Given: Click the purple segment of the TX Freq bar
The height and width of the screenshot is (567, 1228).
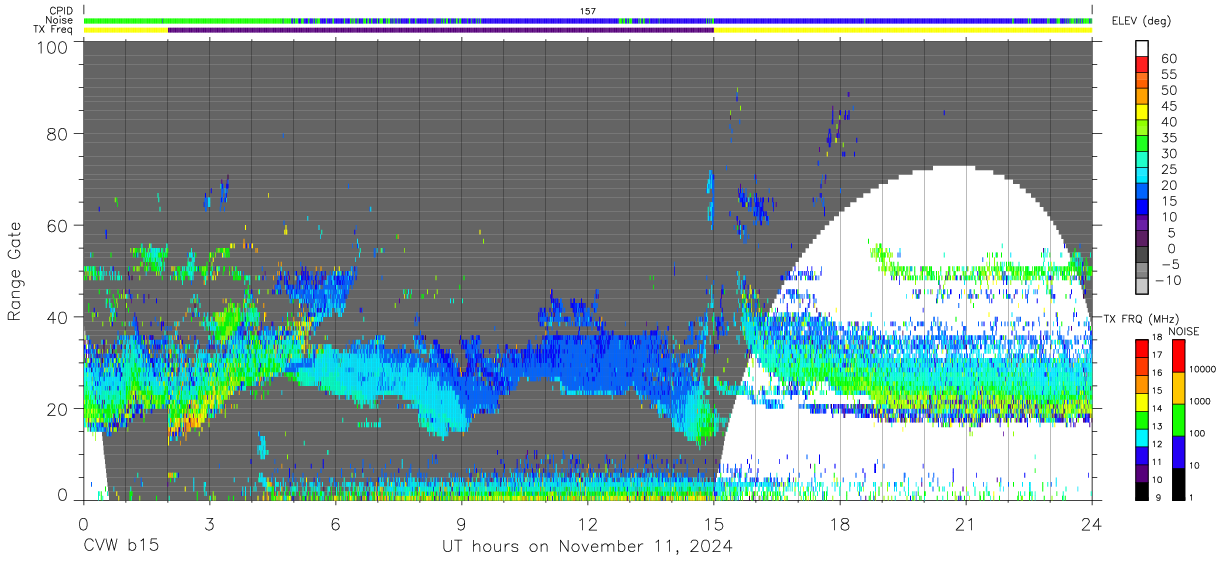Looking at the screenshot, I should [x=440, y=30].
